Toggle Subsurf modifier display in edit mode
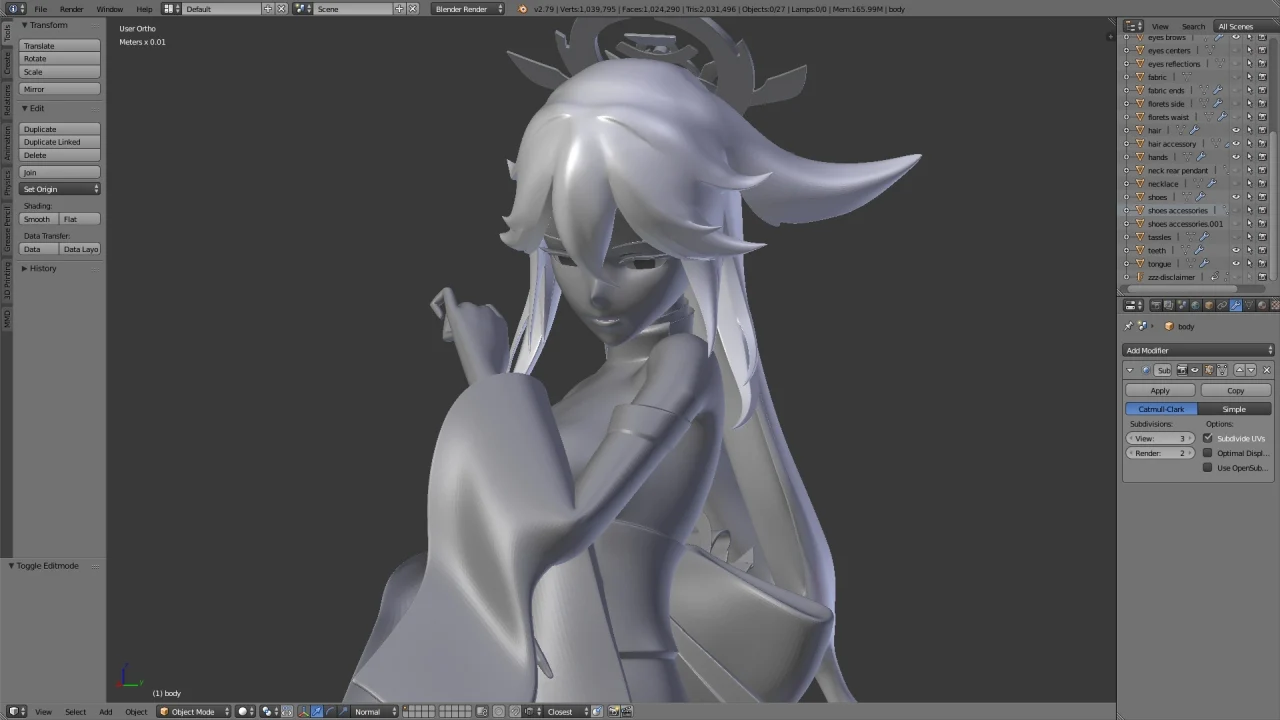 [1209, 370]
